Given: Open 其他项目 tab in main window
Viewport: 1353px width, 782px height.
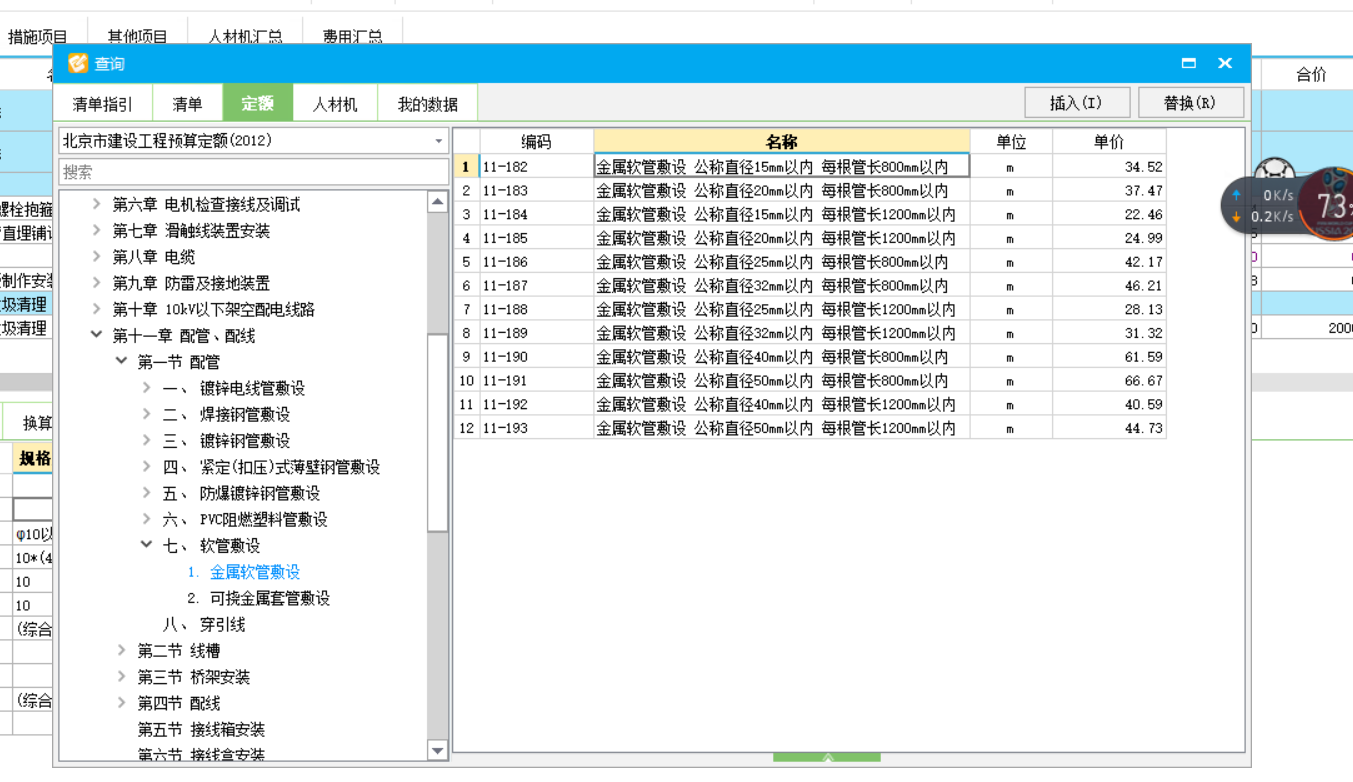Looking at the screenshot, I should pos(138,37).
